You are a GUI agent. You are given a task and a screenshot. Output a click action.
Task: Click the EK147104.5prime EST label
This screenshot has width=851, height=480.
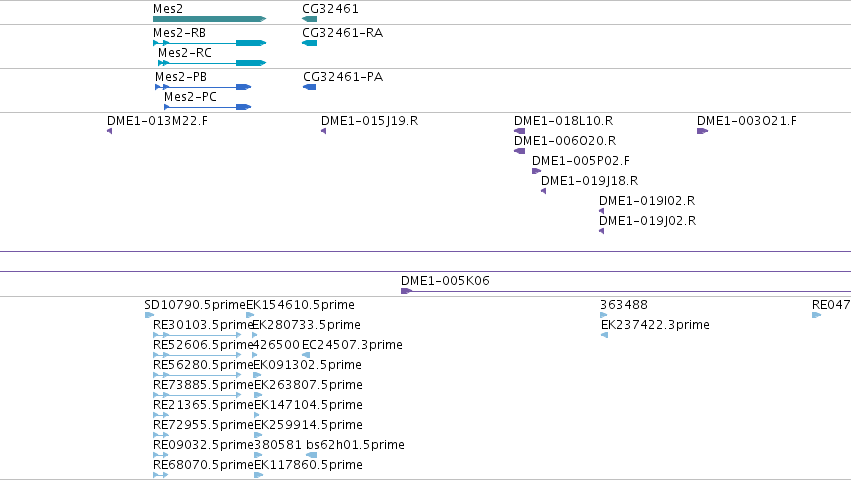(308, 405)
